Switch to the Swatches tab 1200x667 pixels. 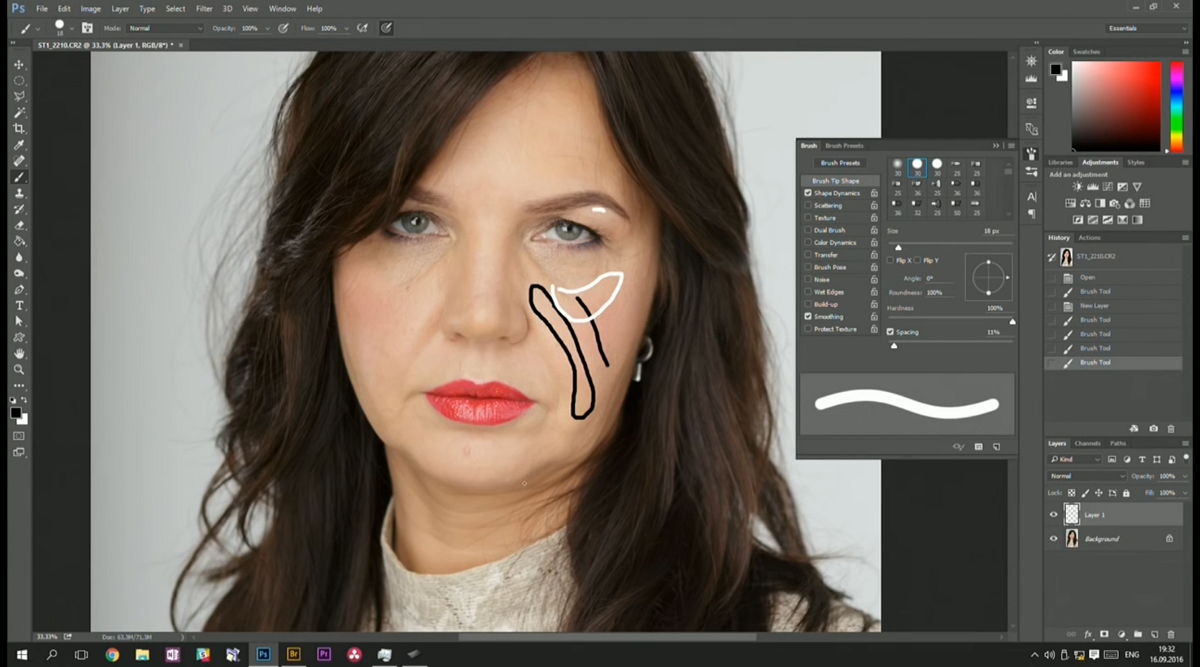[x=1086, y=51]
